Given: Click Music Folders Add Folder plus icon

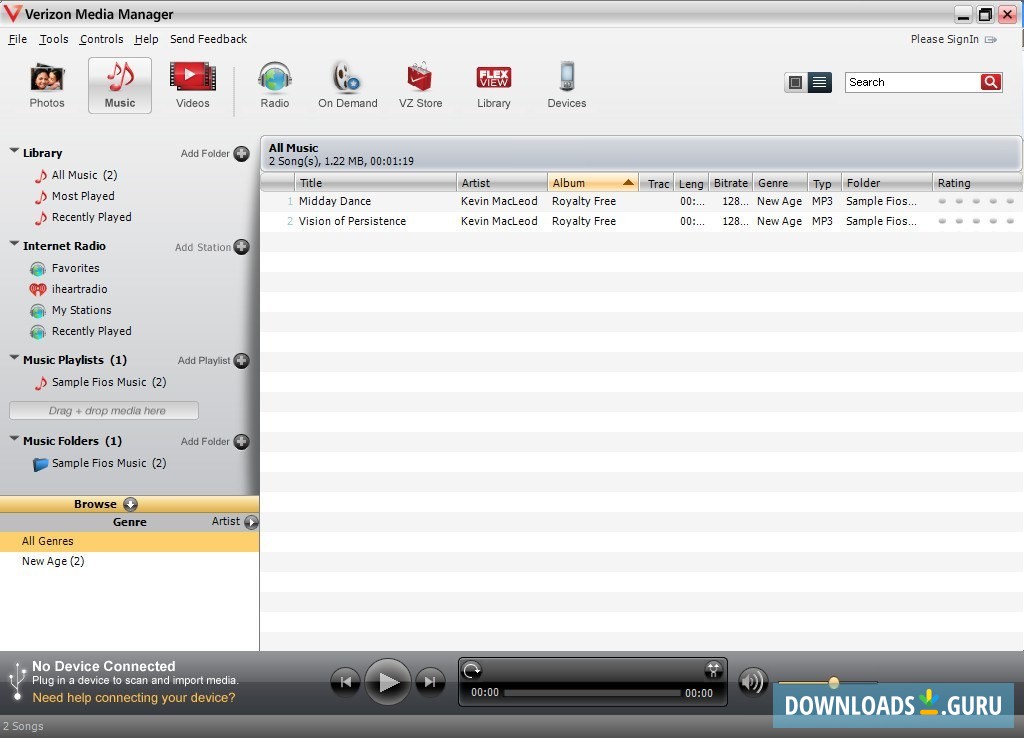Looking at the screenshot, I should point(242,441).
